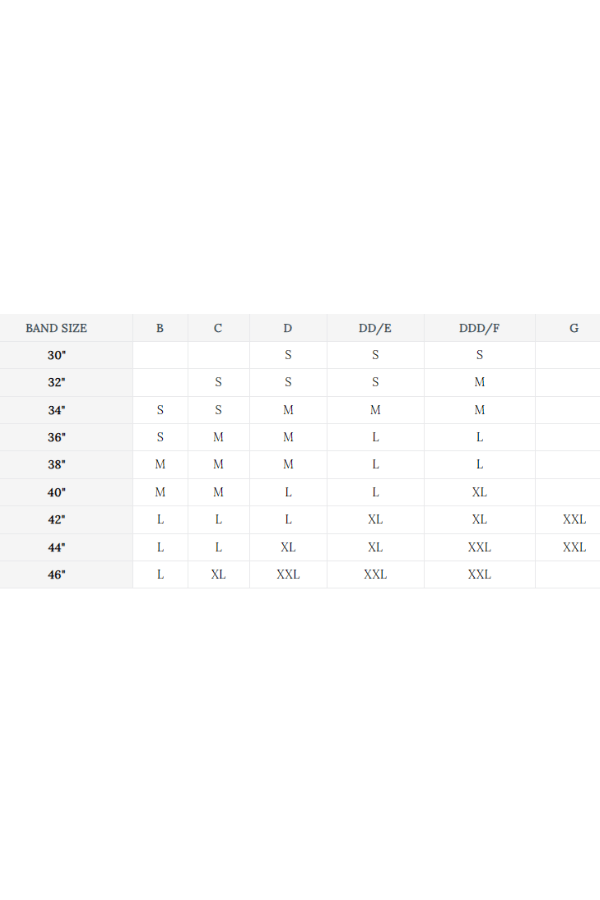Select the 30" band size row label
Screen dimensions: 600x900
[x=56, y=355]
